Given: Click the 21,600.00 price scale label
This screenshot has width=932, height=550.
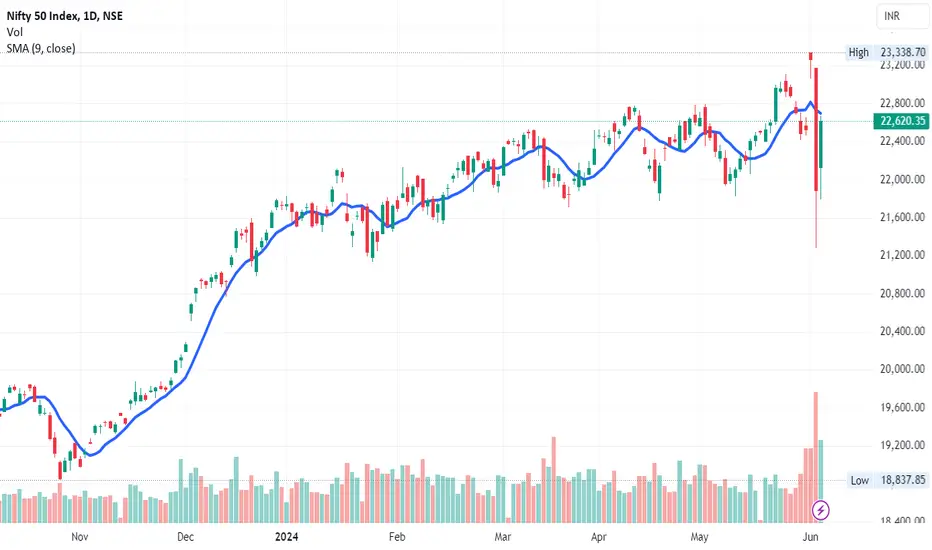Looking at the screenshot, I should [902, 217].
